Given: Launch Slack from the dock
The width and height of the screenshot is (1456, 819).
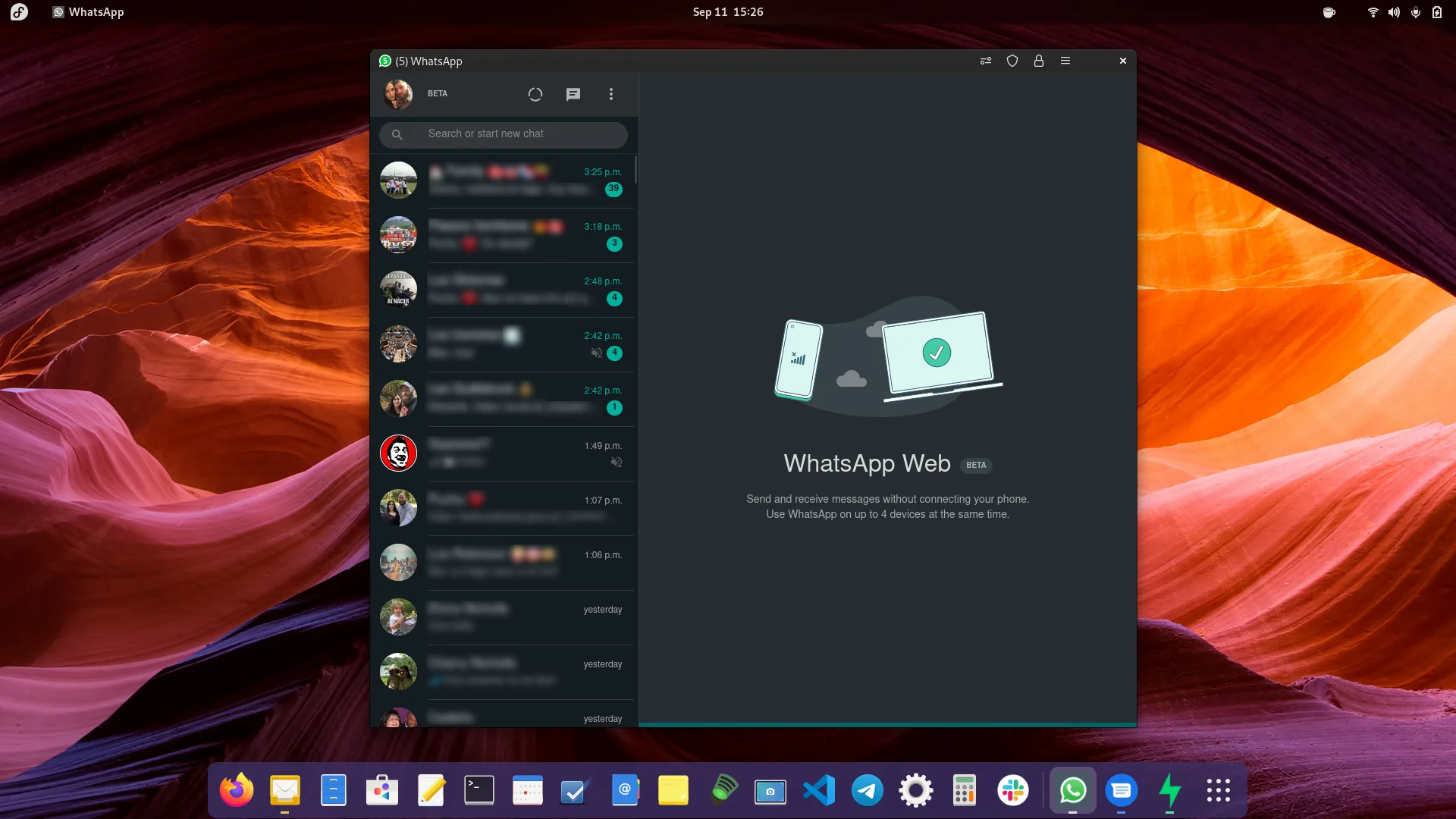Looking at the screenshot, I should 1013,790.
